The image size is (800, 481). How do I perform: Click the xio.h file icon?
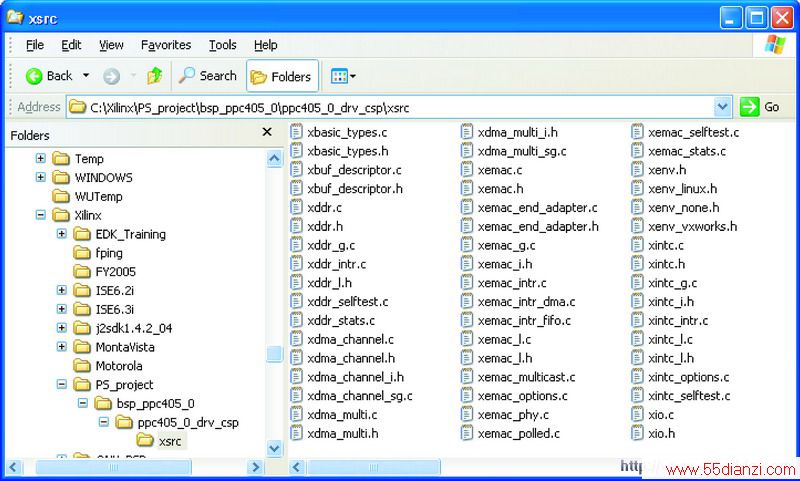coord(637,434)
